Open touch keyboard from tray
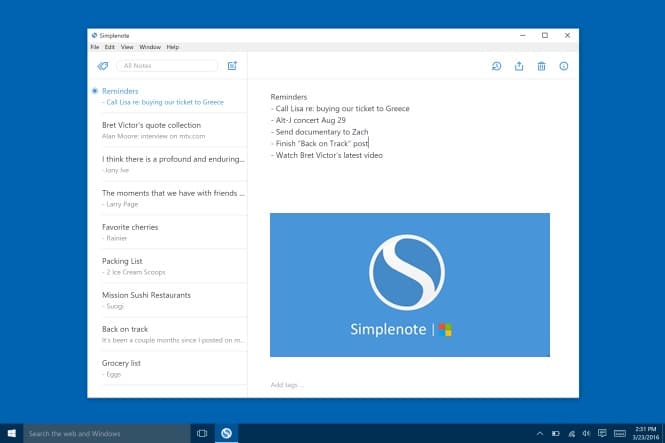This screenshot has width=665, height=443. point(620,433)
